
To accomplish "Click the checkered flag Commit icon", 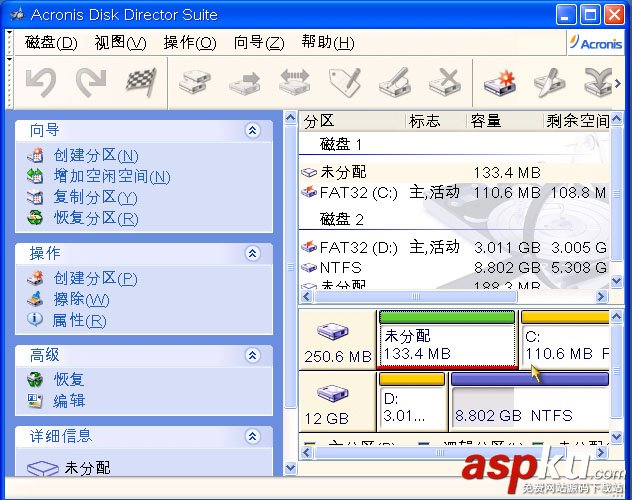I will point(141,82).
